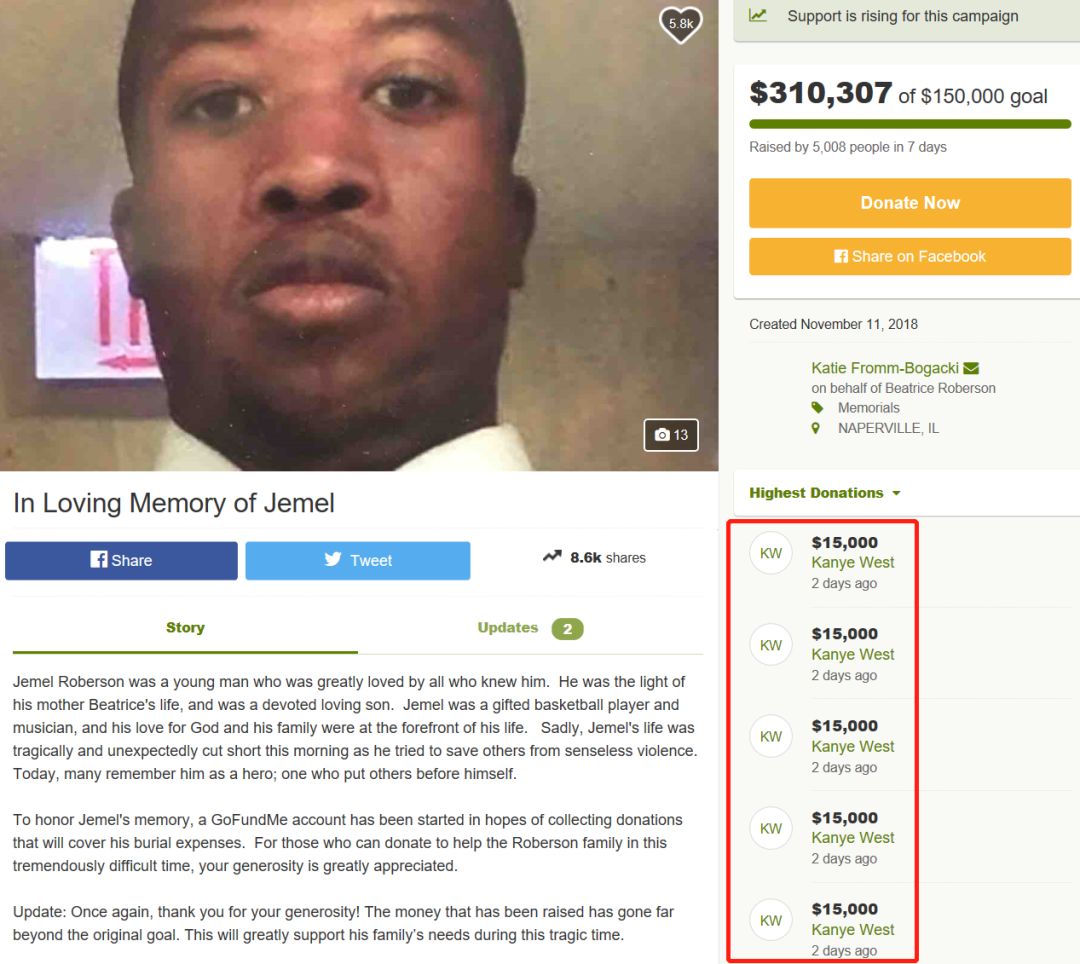Click the blue Facebook Share button
The image size is (1080, 964).
121,560
